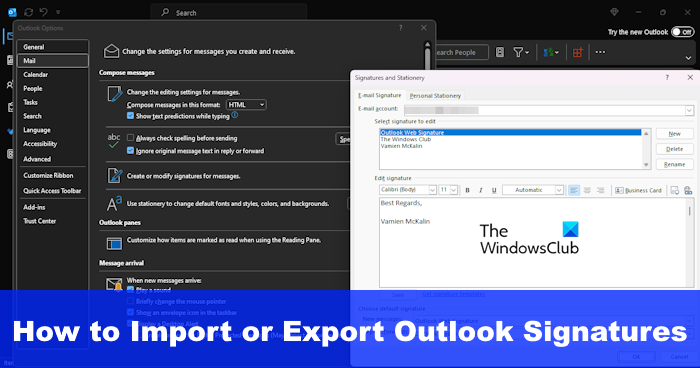Click the colored people groups icon
The width and height of the screenshot is (700, 368).
[551, 52]
